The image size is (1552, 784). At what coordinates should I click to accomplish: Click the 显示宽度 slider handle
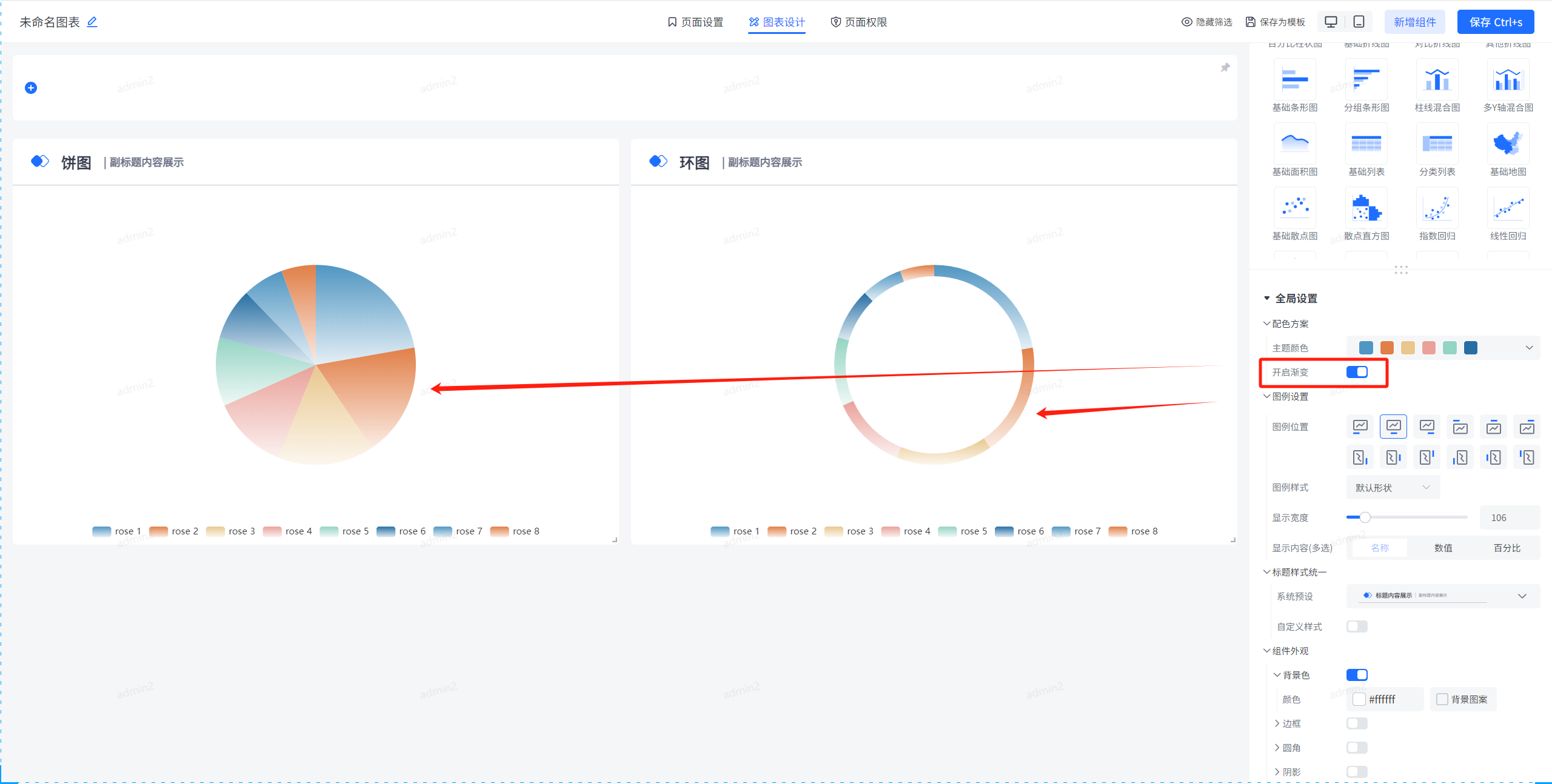point(1365,517)
